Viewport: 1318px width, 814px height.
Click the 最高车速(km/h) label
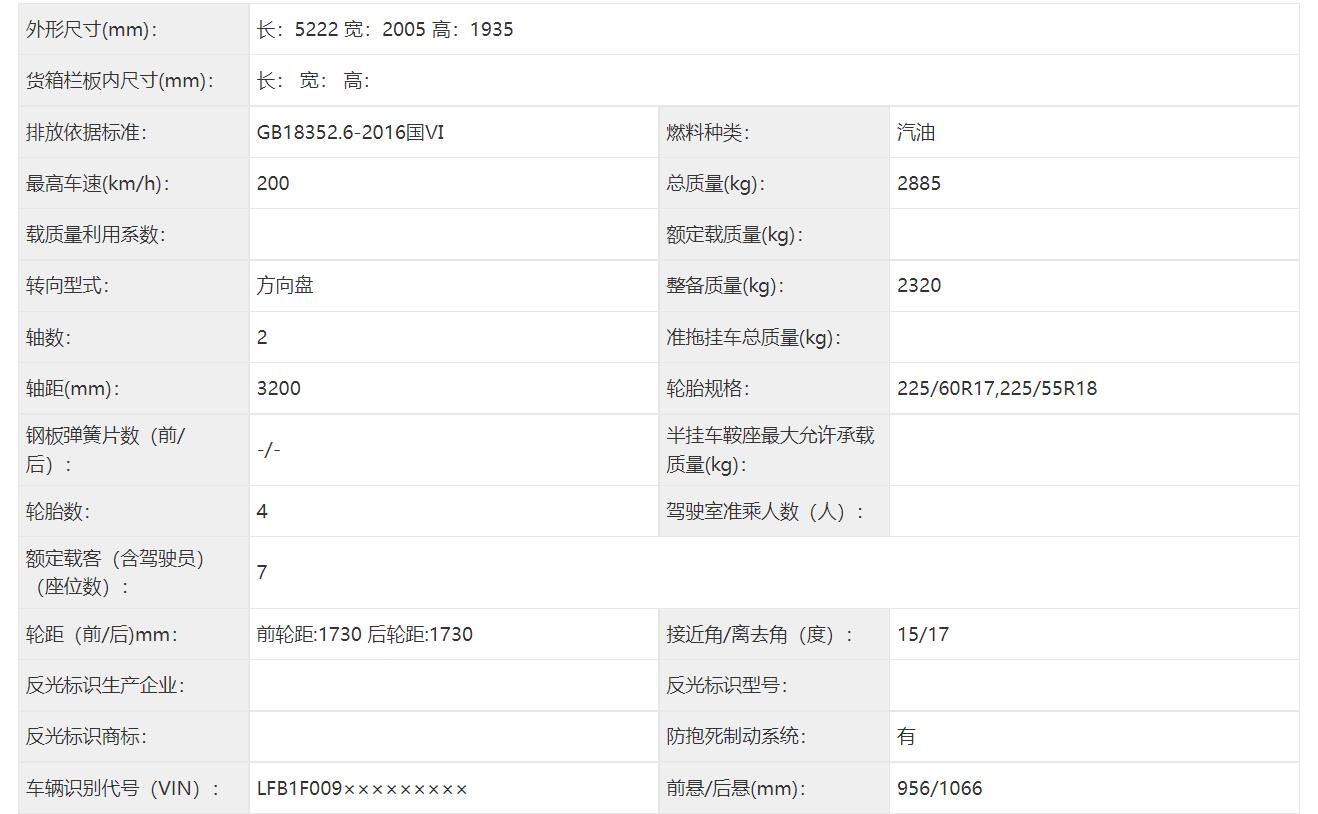click(97, 183)
